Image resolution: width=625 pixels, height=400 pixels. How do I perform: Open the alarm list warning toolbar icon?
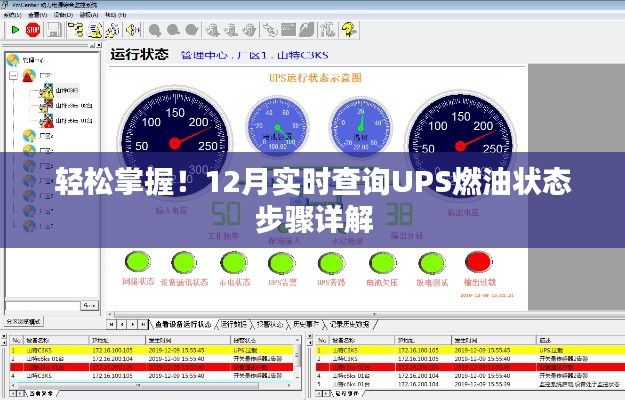point(95,30)
